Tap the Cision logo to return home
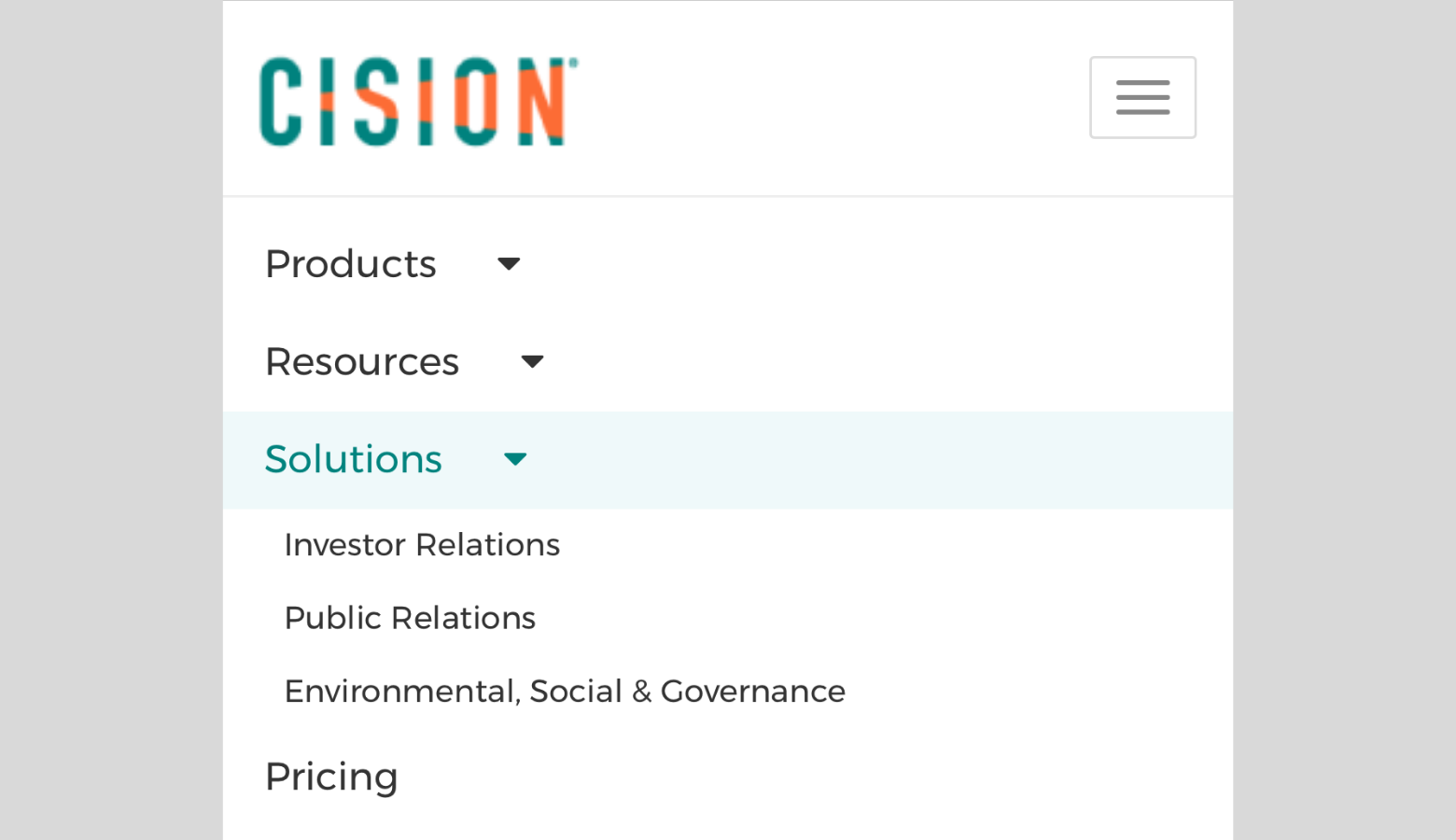This screenshot has height=840, width=1456. coord(416,100)
